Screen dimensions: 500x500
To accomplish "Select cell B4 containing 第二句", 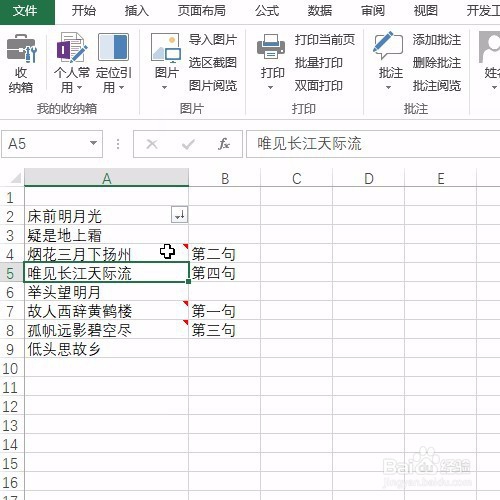I will pos(225,254).
